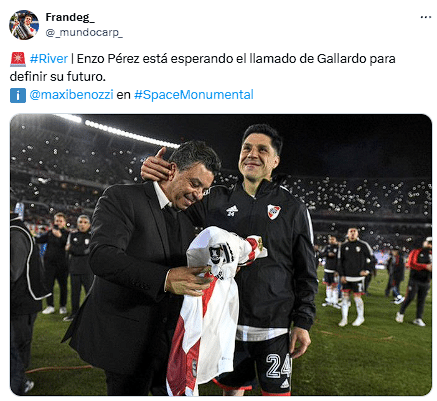Click the red siren emoji
This screenshot has height=401, width=437.
click(18, 59)
